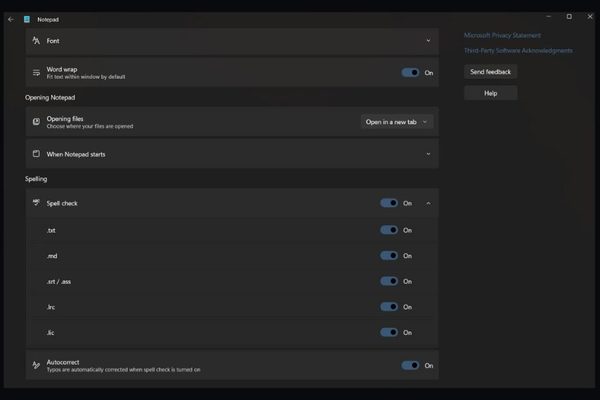Maximize the Notepad window
The height and width of the screenshot is (400, 600).
click(569, 16)
